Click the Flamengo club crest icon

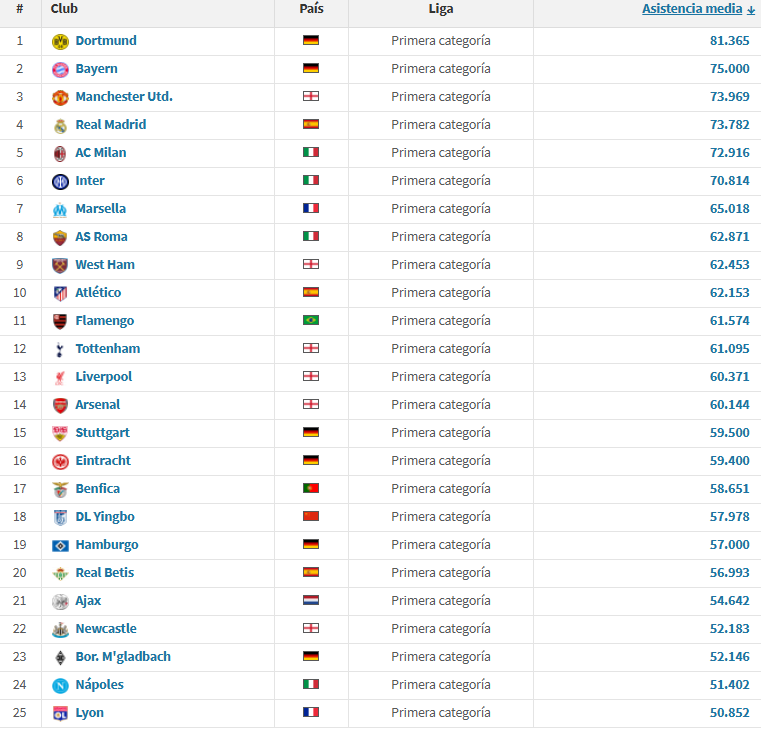[x=60, y=321]
